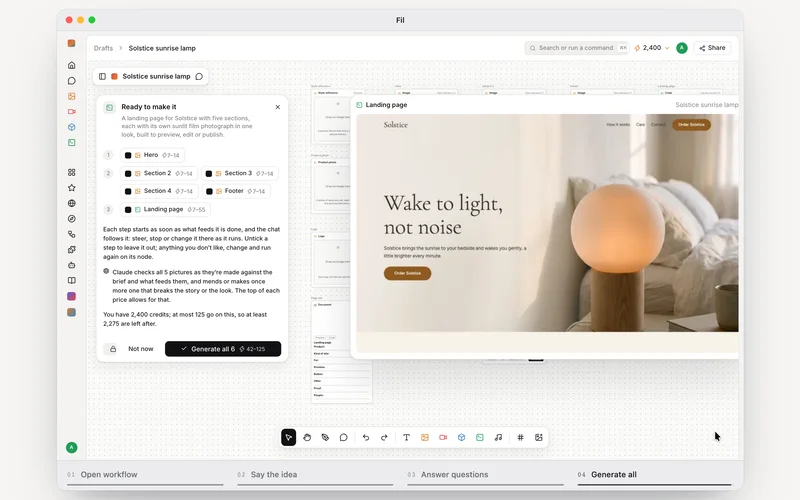Viewport: 800px width, 500px height.
Task: Click the Landing page preview title
Action: pyautogui.click(x=386, y=105)
